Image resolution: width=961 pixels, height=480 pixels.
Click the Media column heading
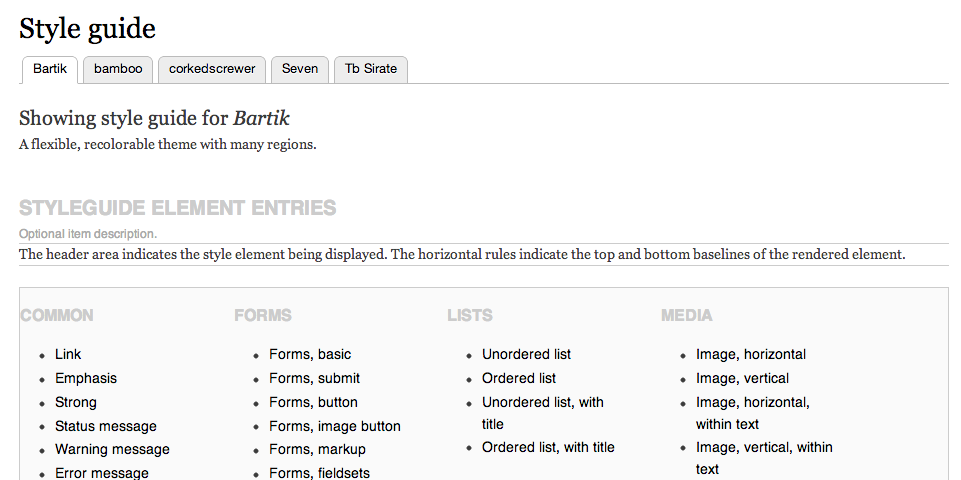[x=687, y=316]
